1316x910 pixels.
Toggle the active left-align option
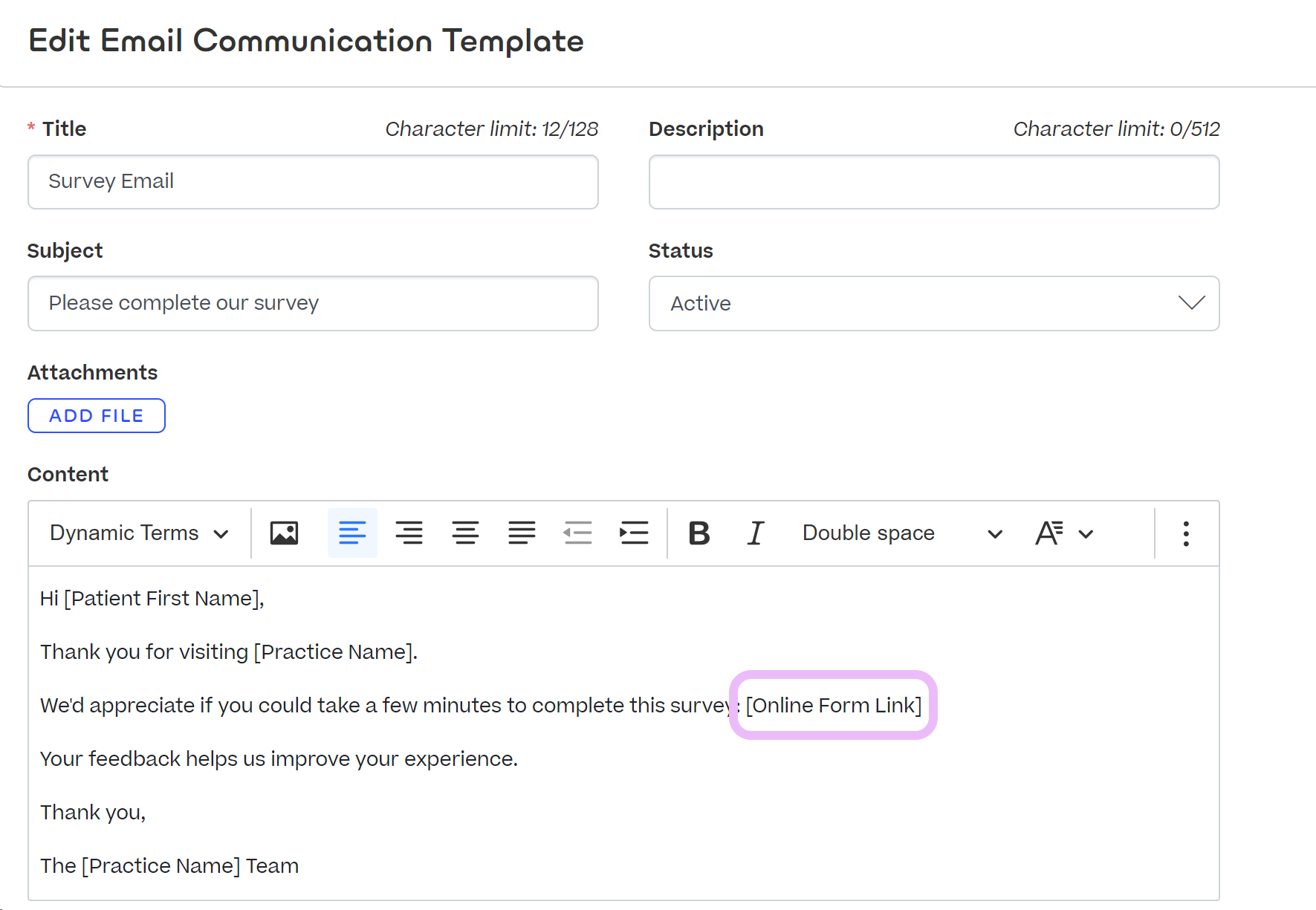coord(351,533)
